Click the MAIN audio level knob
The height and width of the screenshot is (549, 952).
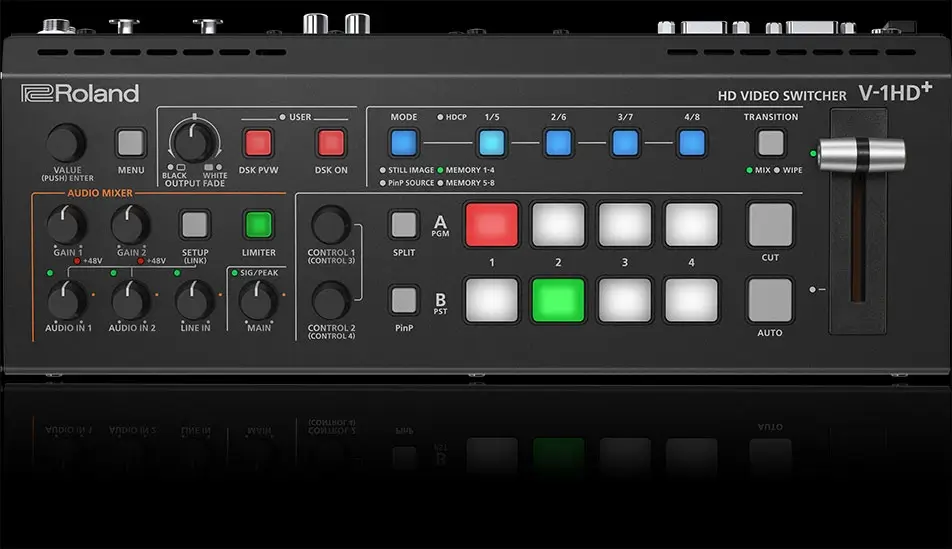[259, 298]
